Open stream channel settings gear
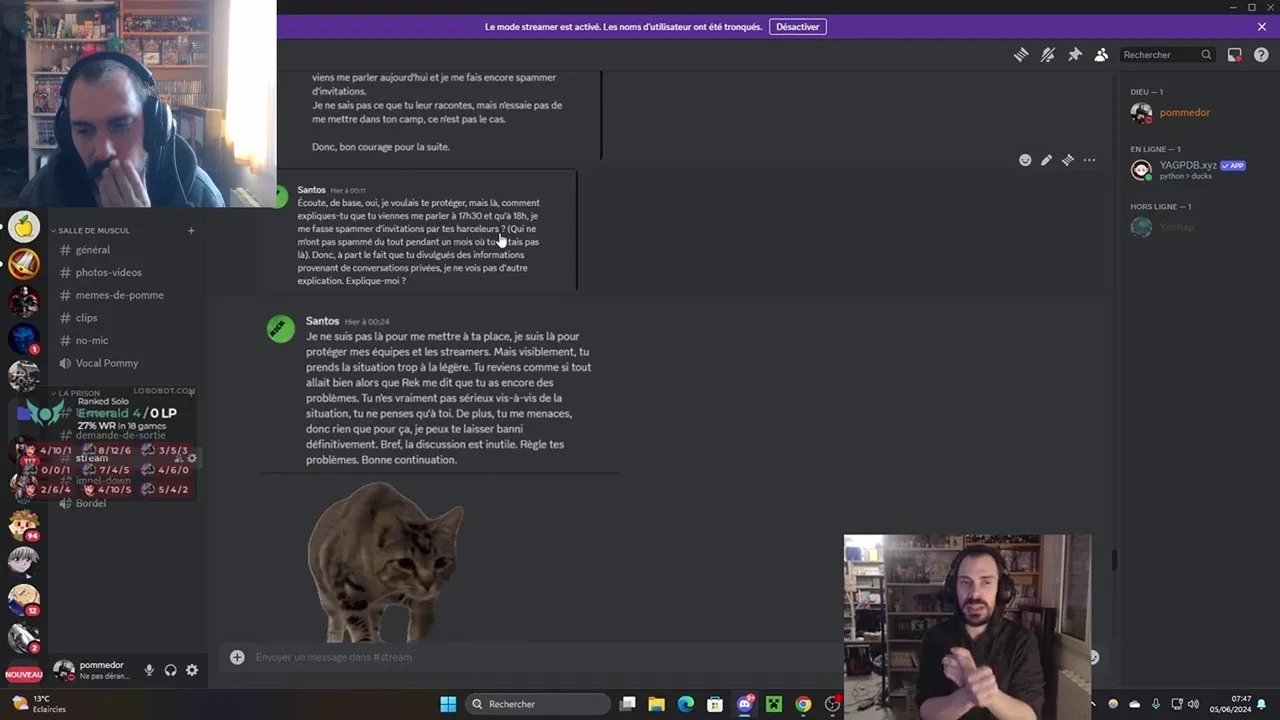This screenshot has width=1280, height=720. tap(192, 458)
